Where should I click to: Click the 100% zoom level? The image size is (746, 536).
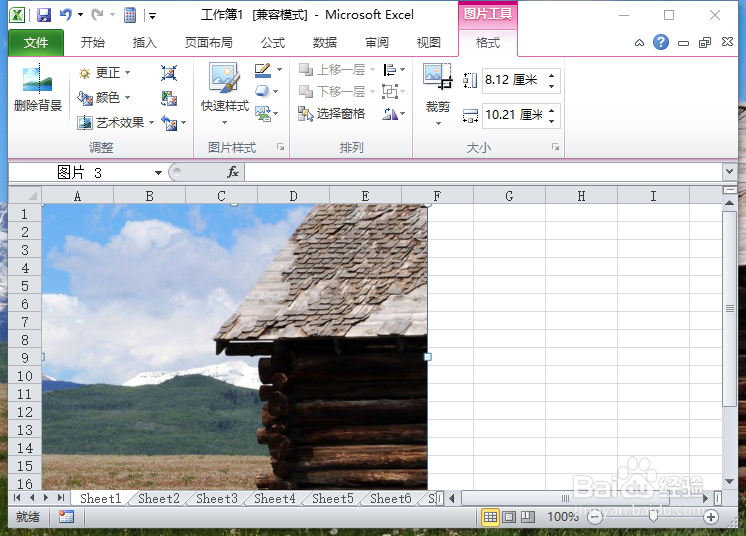point(562,517)
